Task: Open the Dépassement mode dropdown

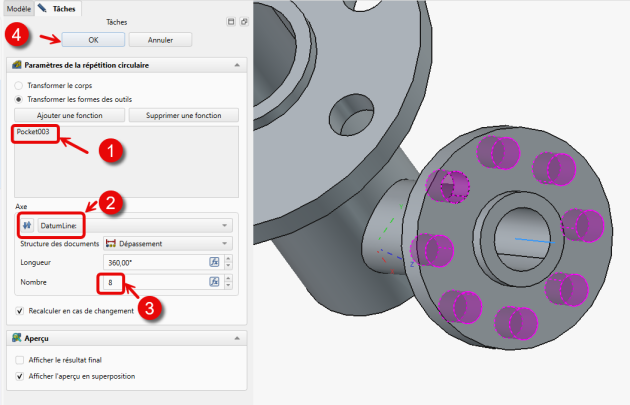Action: [x=168, y=243]
